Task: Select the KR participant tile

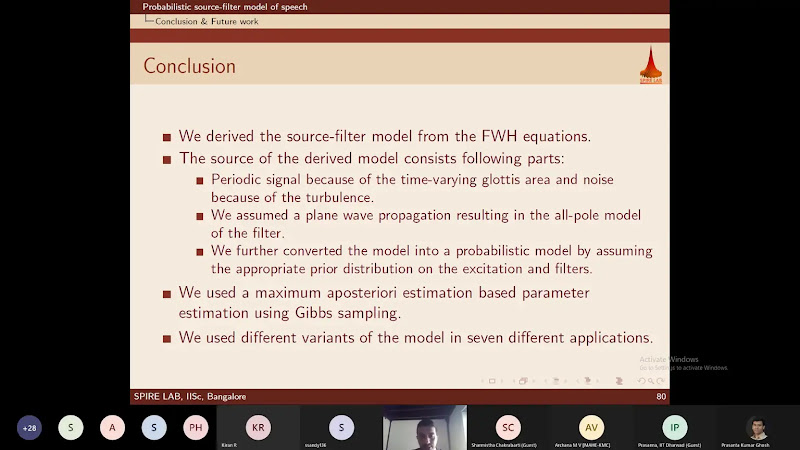Action: point(258,428)
